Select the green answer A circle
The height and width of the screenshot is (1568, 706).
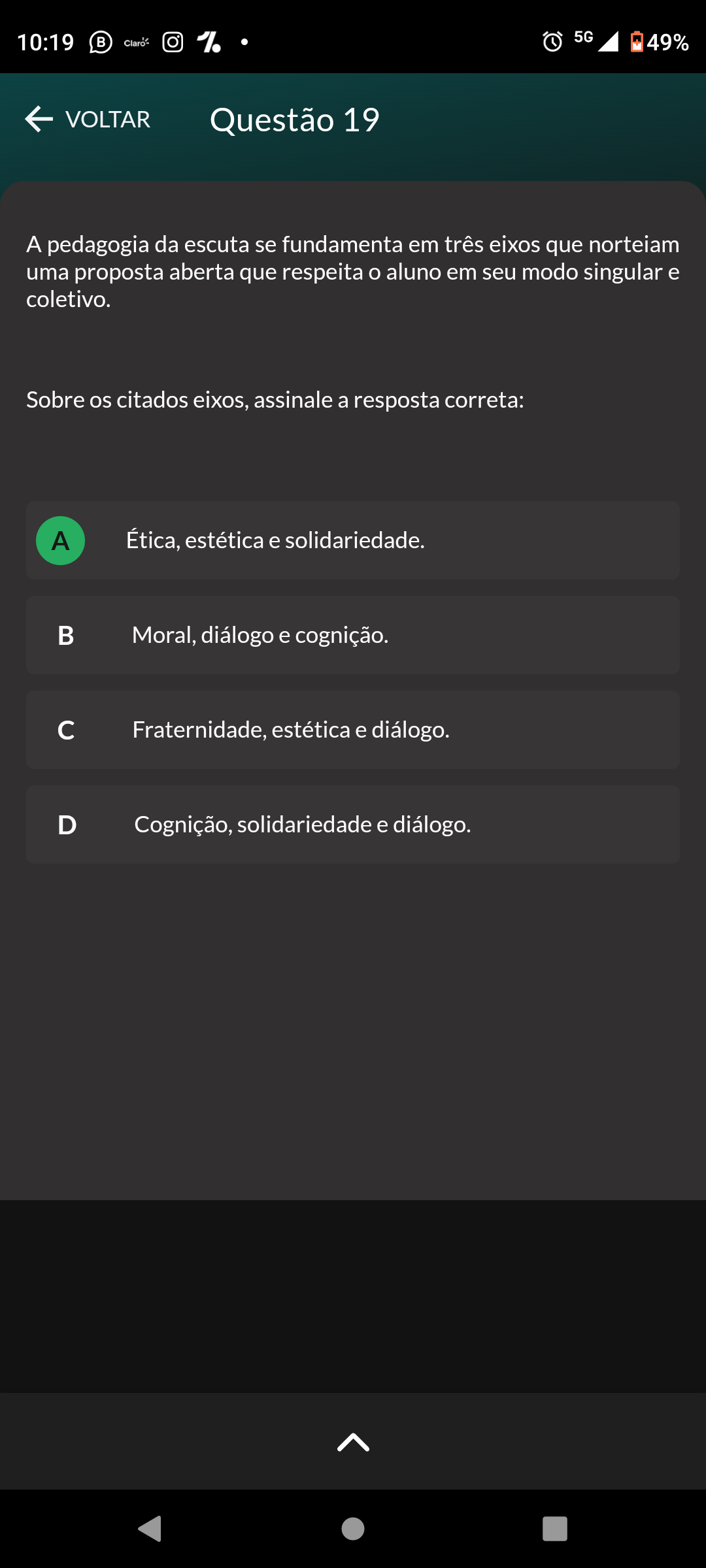(x=60, y=541)
